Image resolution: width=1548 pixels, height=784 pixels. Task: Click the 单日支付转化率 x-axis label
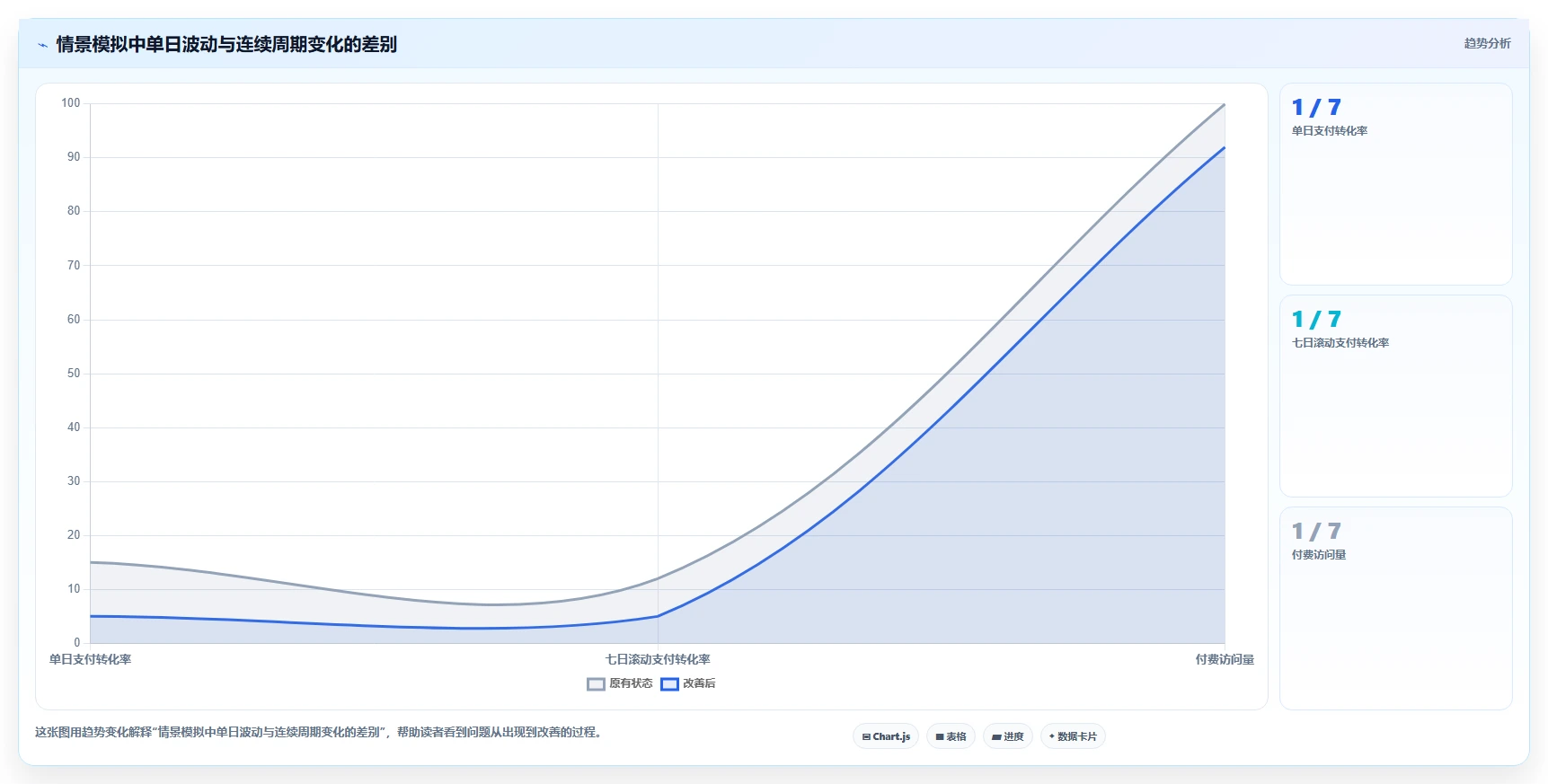[90, 659]
